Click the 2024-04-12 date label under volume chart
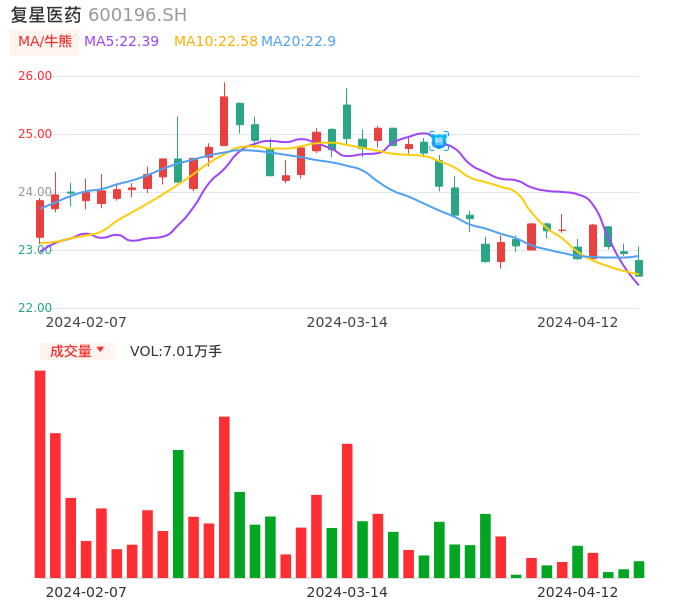 578,592
